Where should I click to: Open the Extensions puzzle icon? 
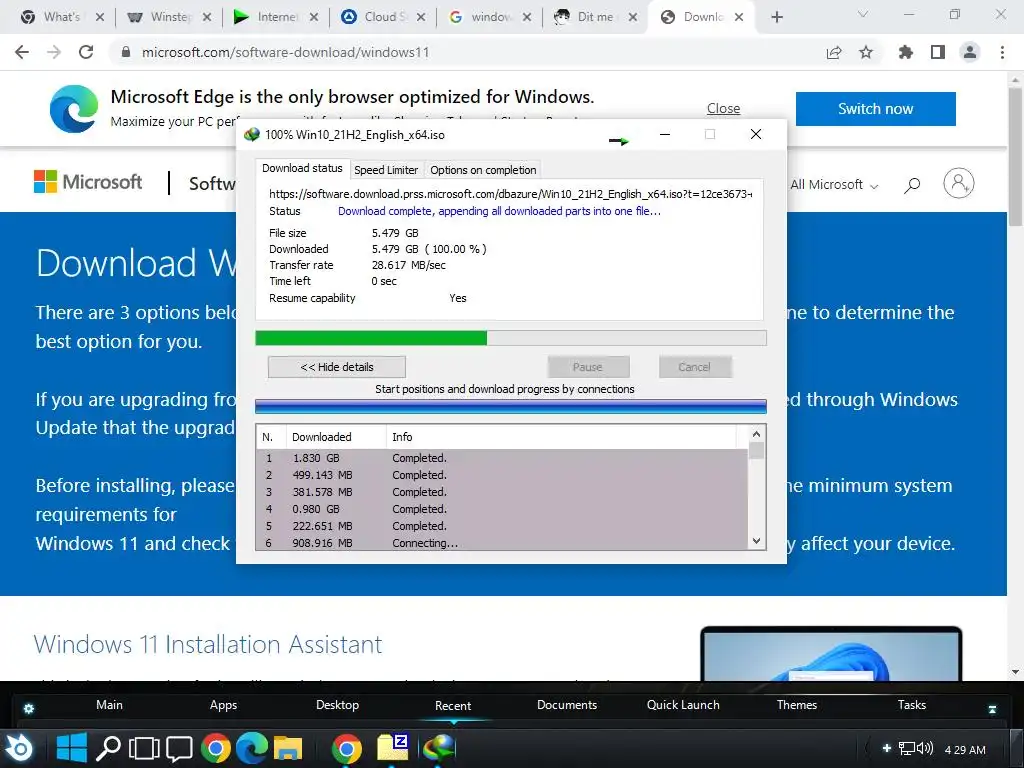(x=905, y=52)
